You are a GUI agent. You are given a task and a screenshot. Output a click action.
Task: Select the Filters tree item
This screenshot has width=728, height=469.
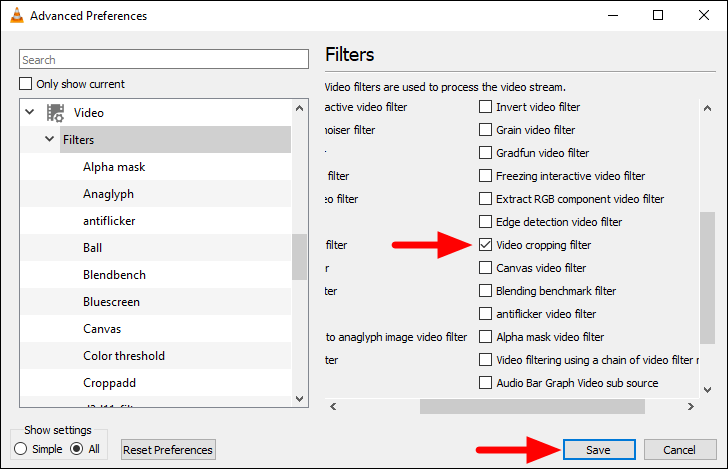coord(175,140)
